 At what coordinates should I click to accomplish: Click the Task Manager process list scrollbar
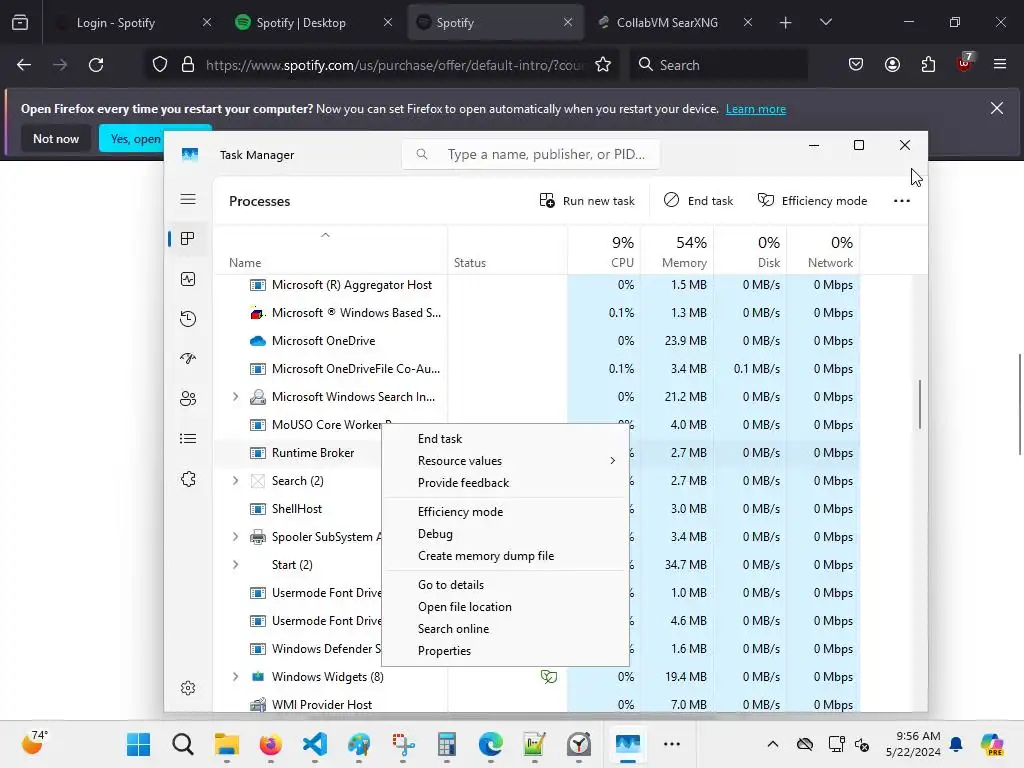pyautogui.click(x=920, y=404)
